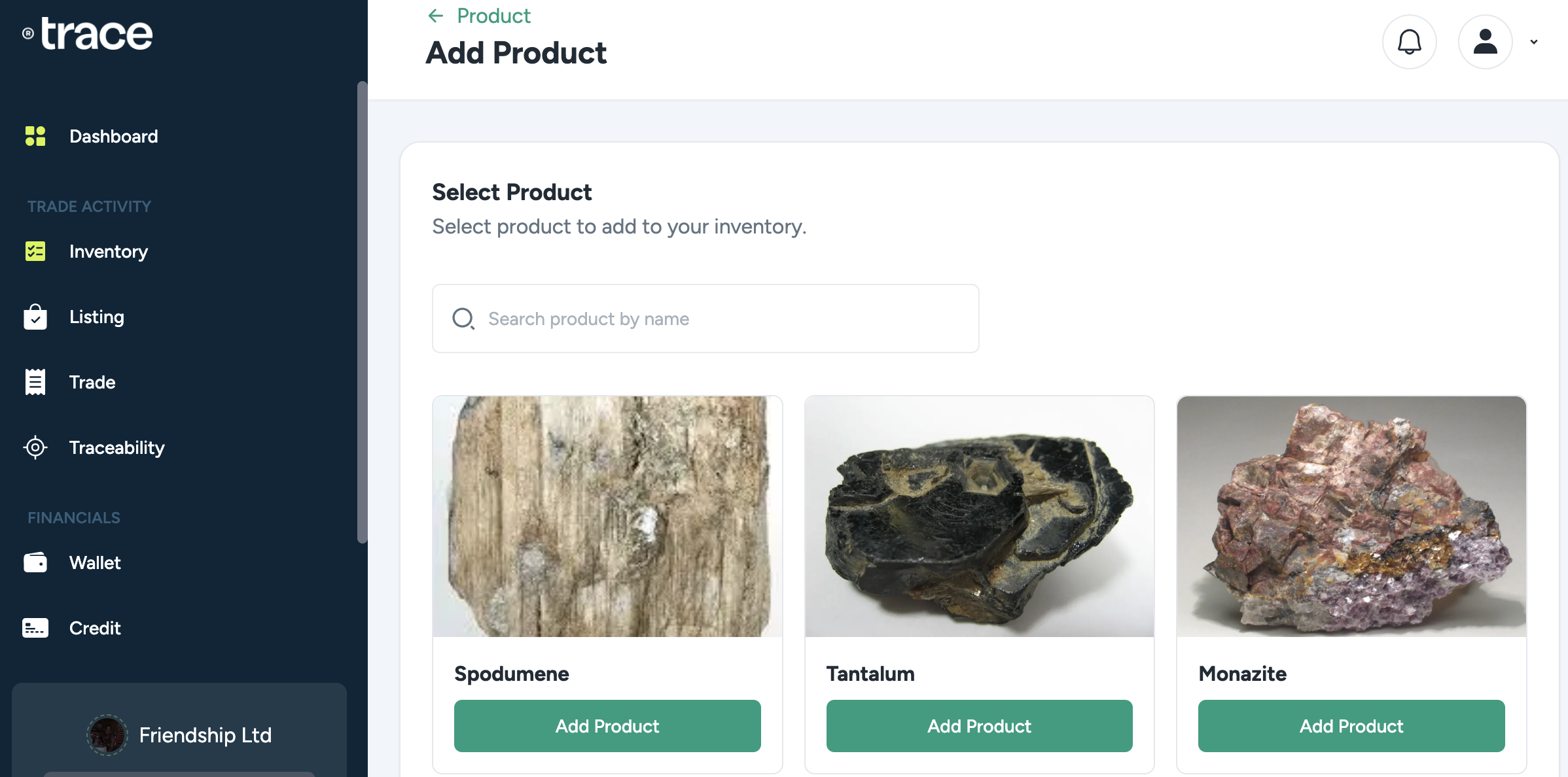The width and height of the screenshot is (1568, 777).
Task: Select the Monazite mineral thumbnail
Action: tap(1351, 516)
